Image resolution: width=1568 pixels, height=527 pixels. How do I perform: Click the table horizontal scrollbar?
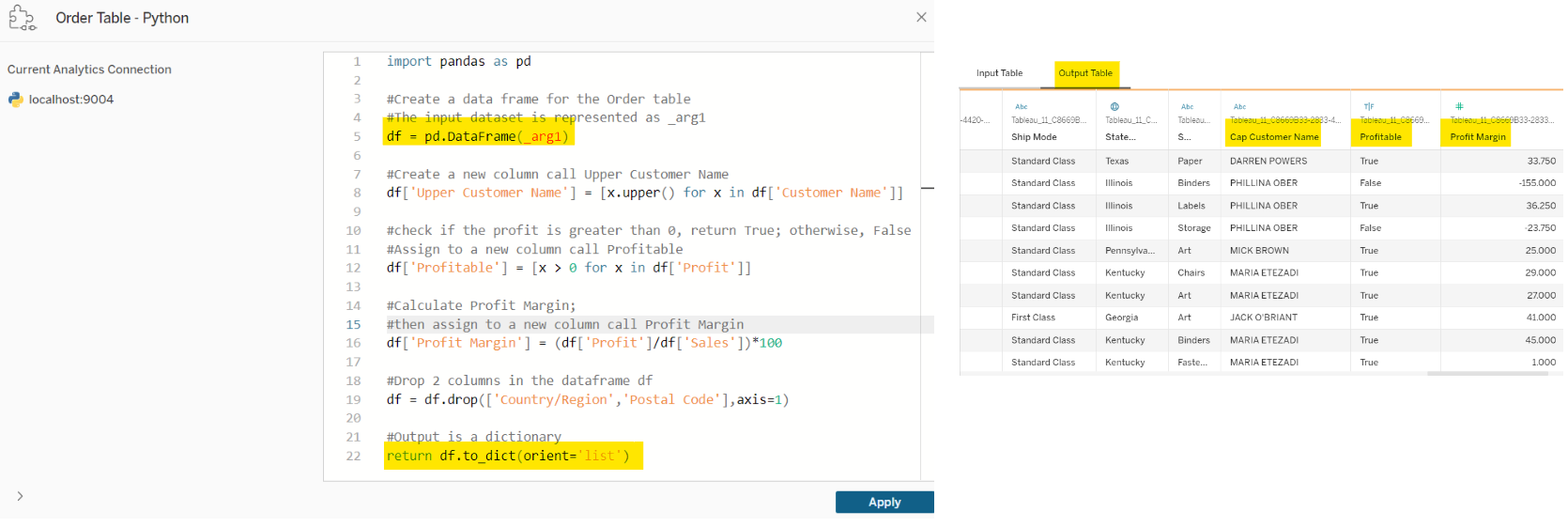pos(1487,374)
